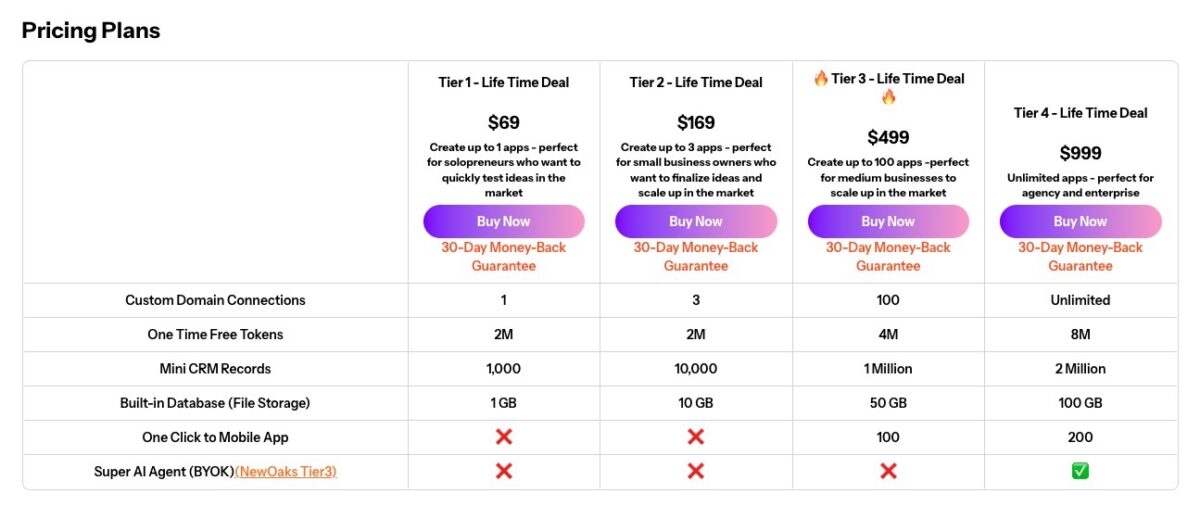1200x506 pixels.
Task: Click Tier 3's 30-Day Money-Back Guarantee text
Action: 888,256
